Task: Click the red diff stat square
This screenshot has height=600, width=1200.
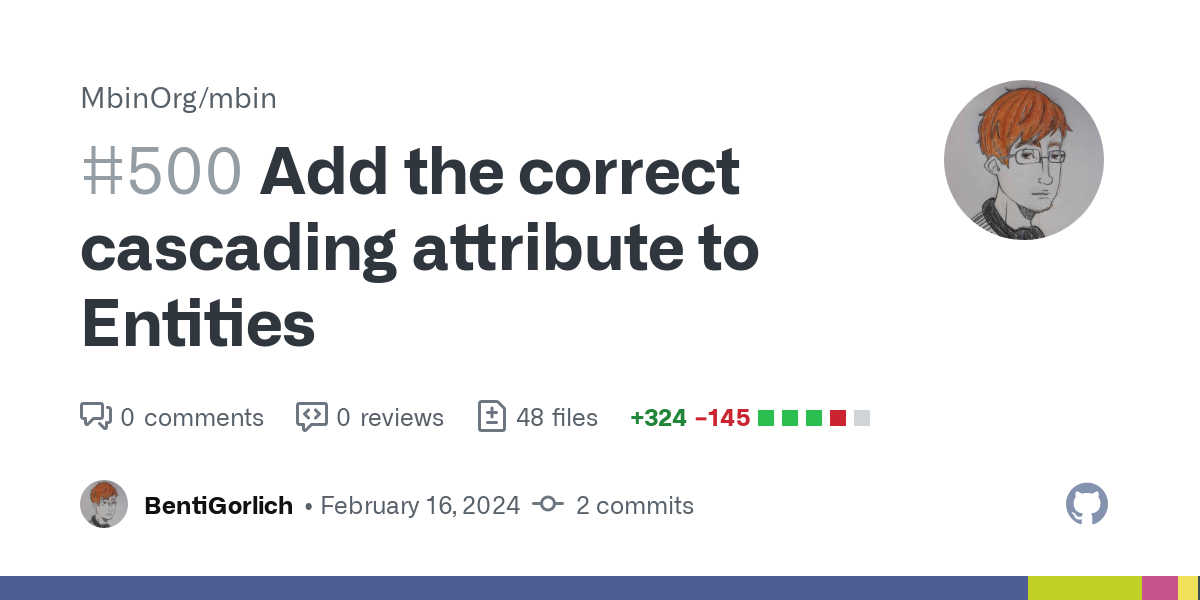Action: point(838,418)
